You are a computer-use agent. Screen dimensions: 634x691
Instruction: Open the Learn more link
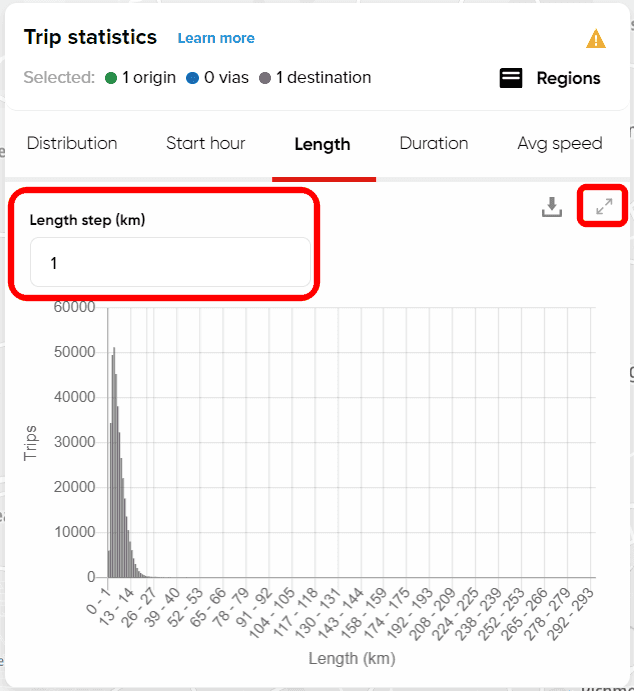coord(216,38)
